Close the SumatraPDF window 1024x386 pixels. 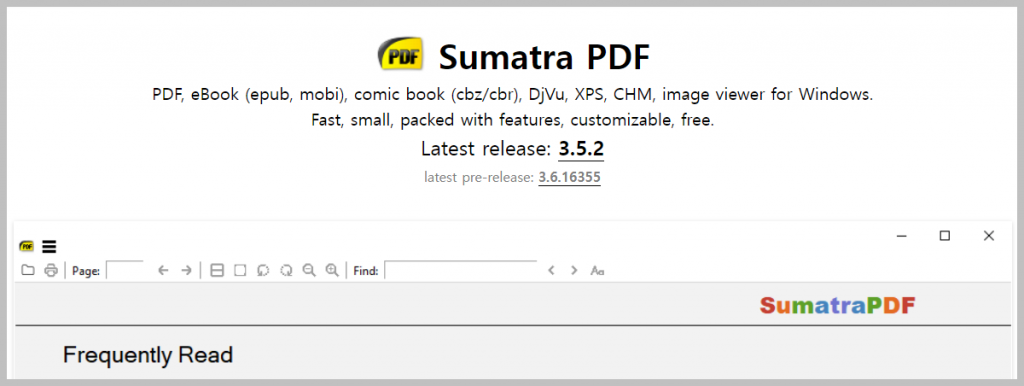[x=989, y=236]
